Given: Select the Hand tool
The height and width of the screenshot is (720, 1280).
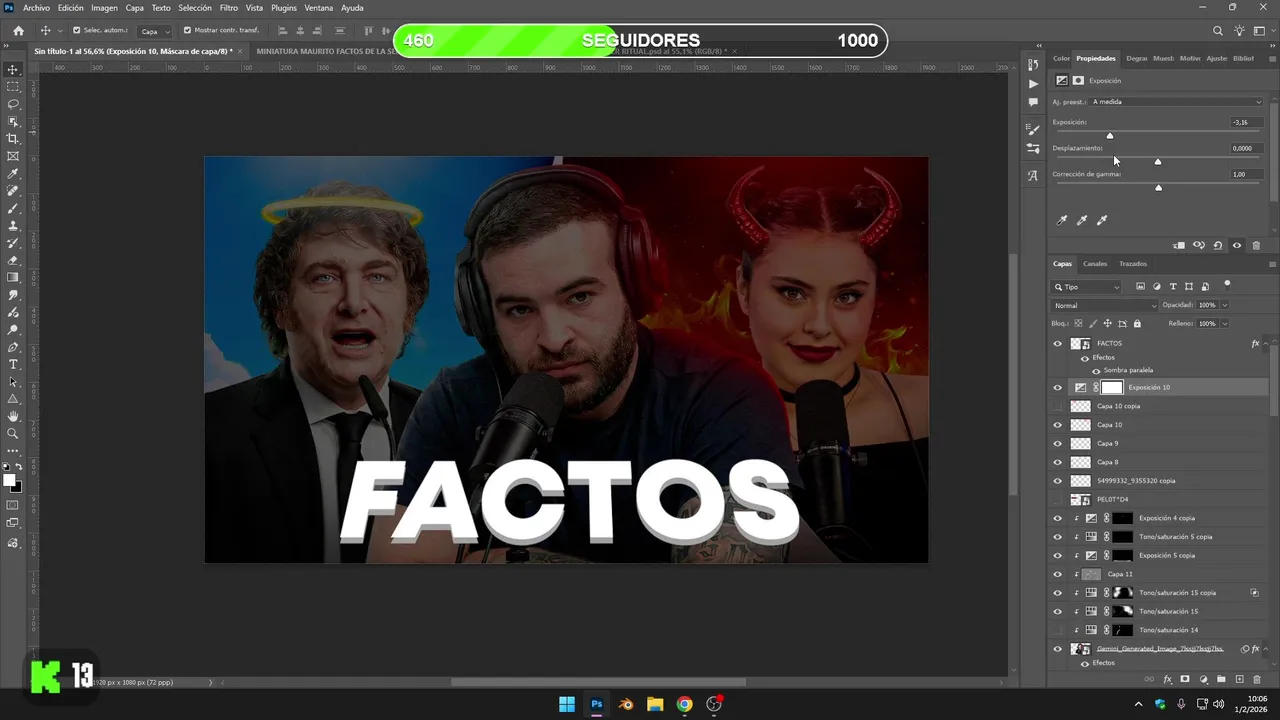Looking at the screenshot, I should pos(13,416).
